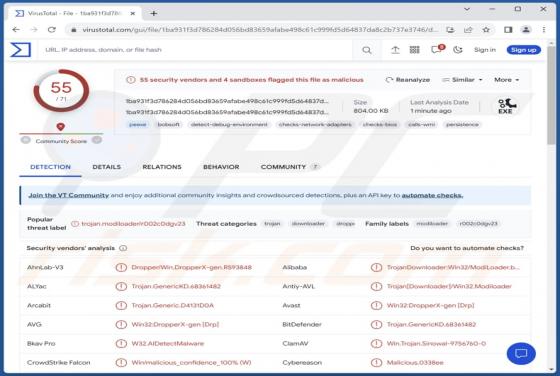This screenshot has height=376, width=560.
Task: Click the upload file icon
Action: coord(395,50)
